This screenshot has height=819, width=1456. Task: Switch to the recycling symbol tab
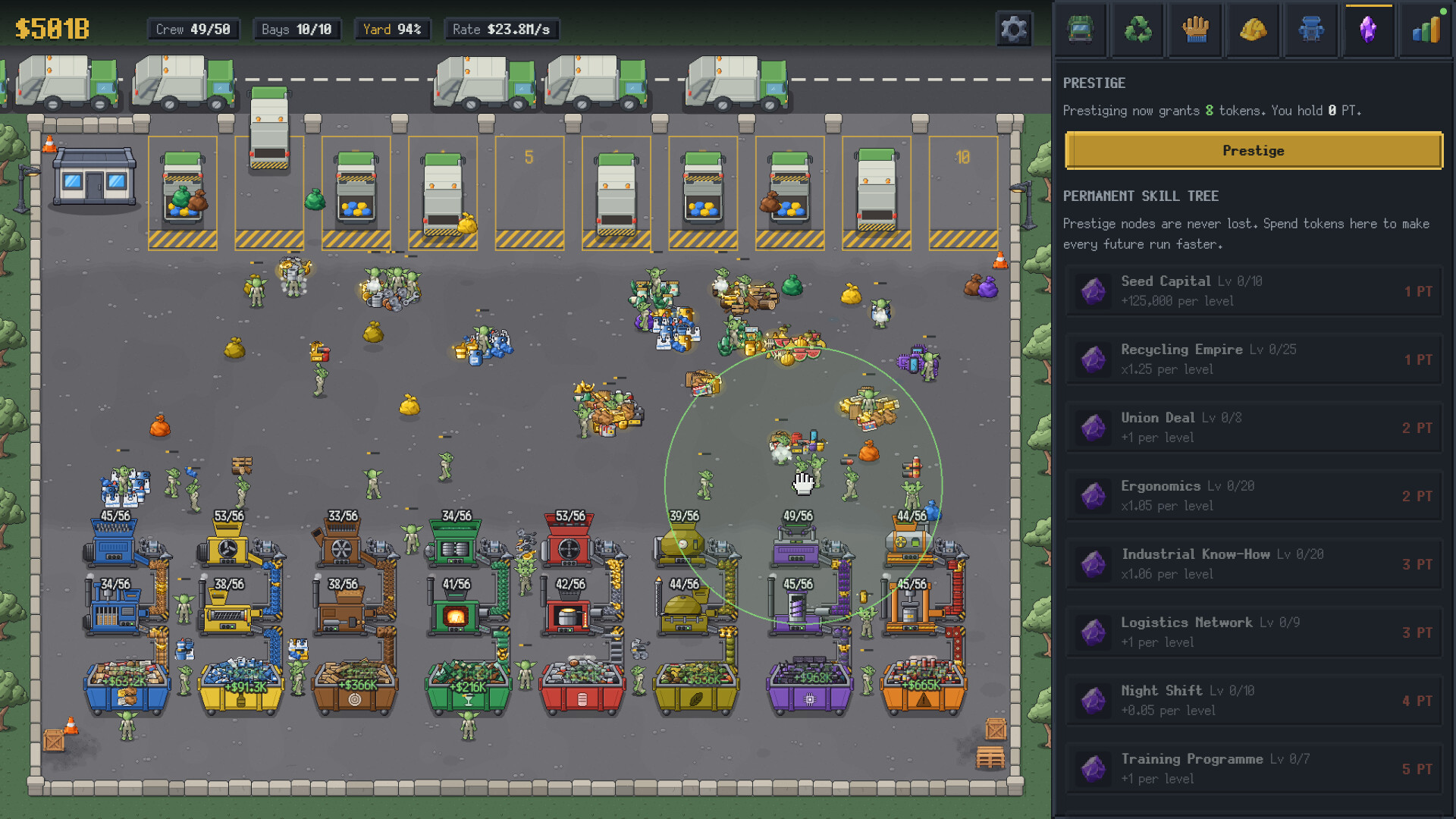point(1137,30)
